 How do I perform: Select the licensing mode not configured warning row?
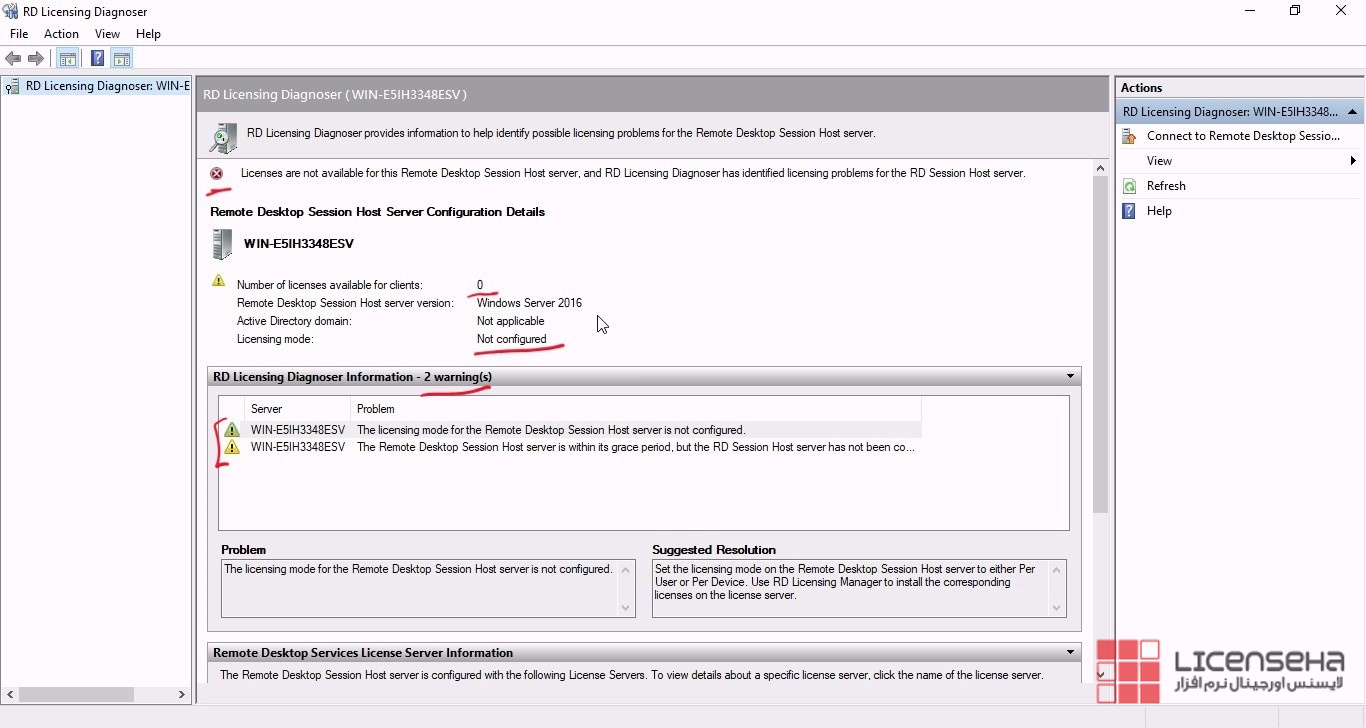click(550, 430)
